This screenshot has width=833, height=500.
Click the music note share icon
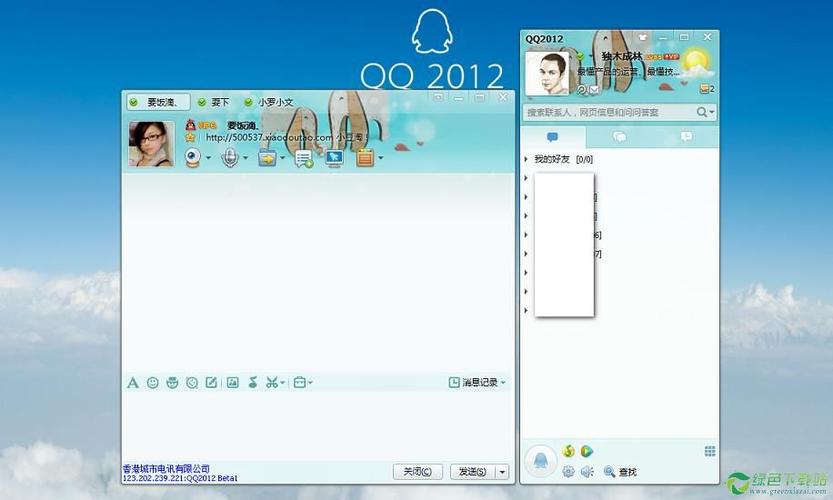(253, 383)
